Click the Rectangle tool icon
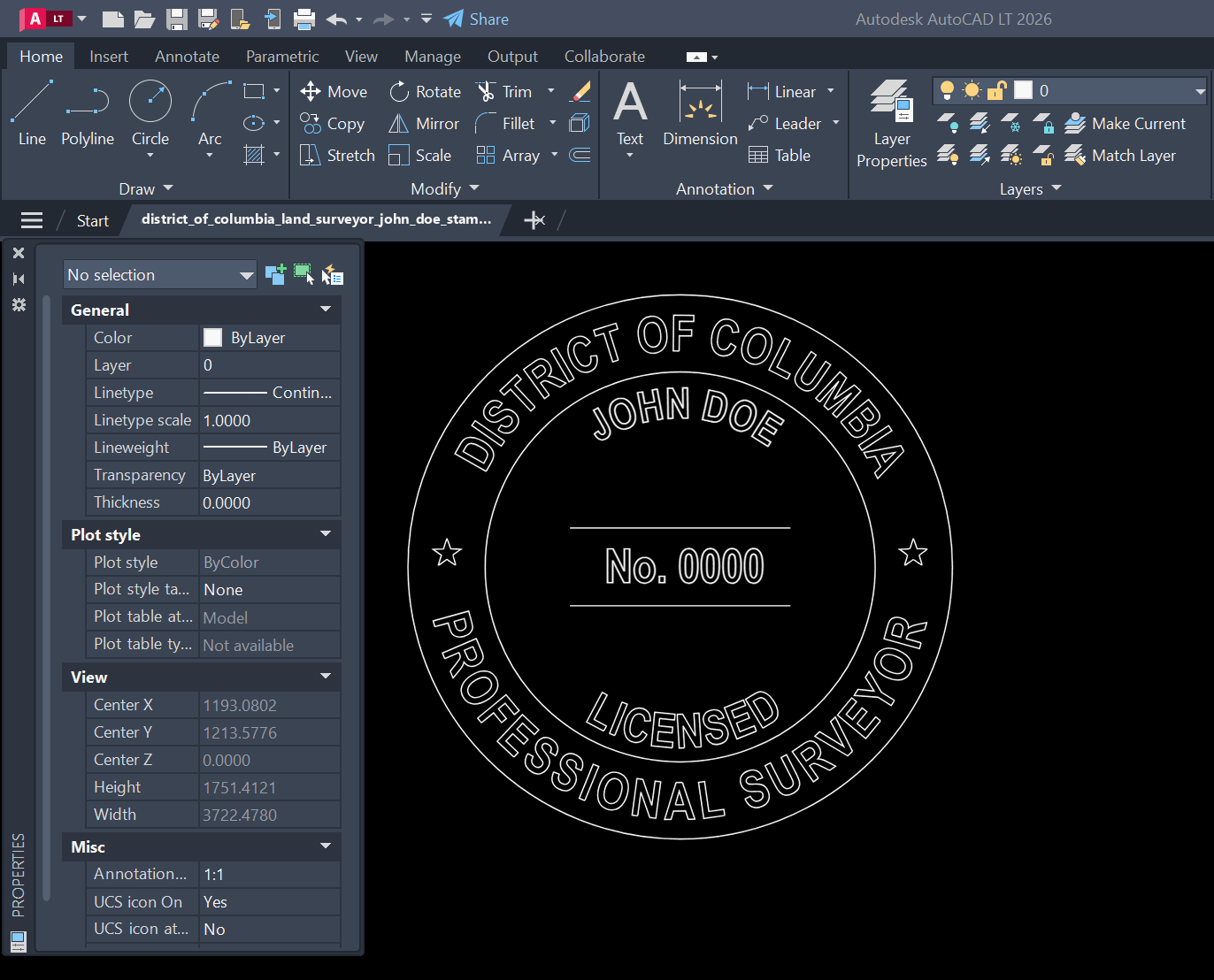Screen dimensions: 1214x980 tap(254, 91)
